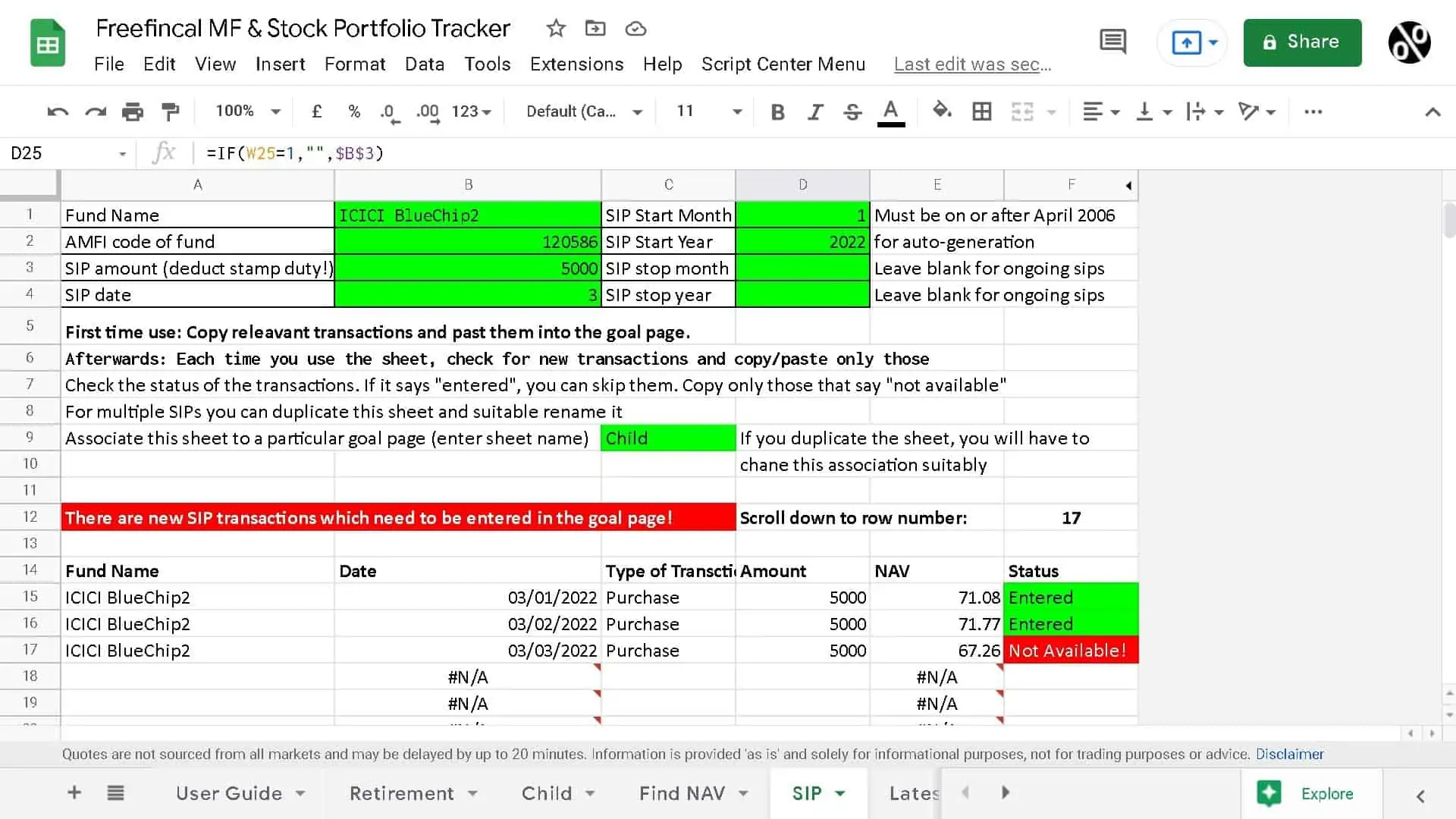
Task: Open the View menu
Action: click(215, 64)
